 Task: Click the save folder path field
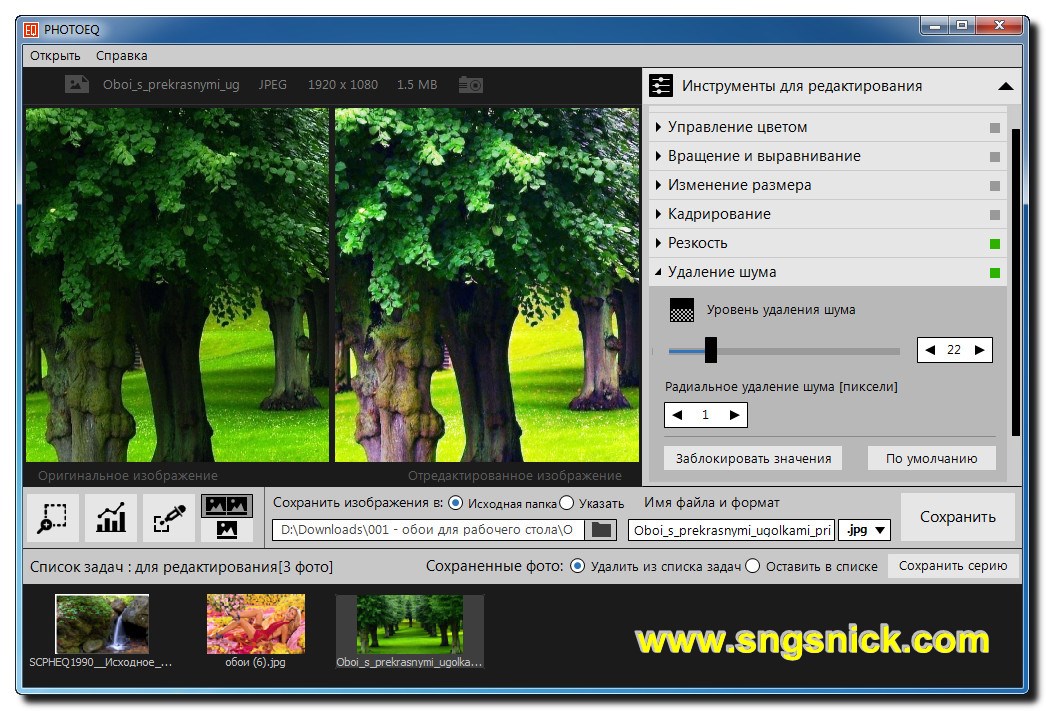(x=428, y=530)
